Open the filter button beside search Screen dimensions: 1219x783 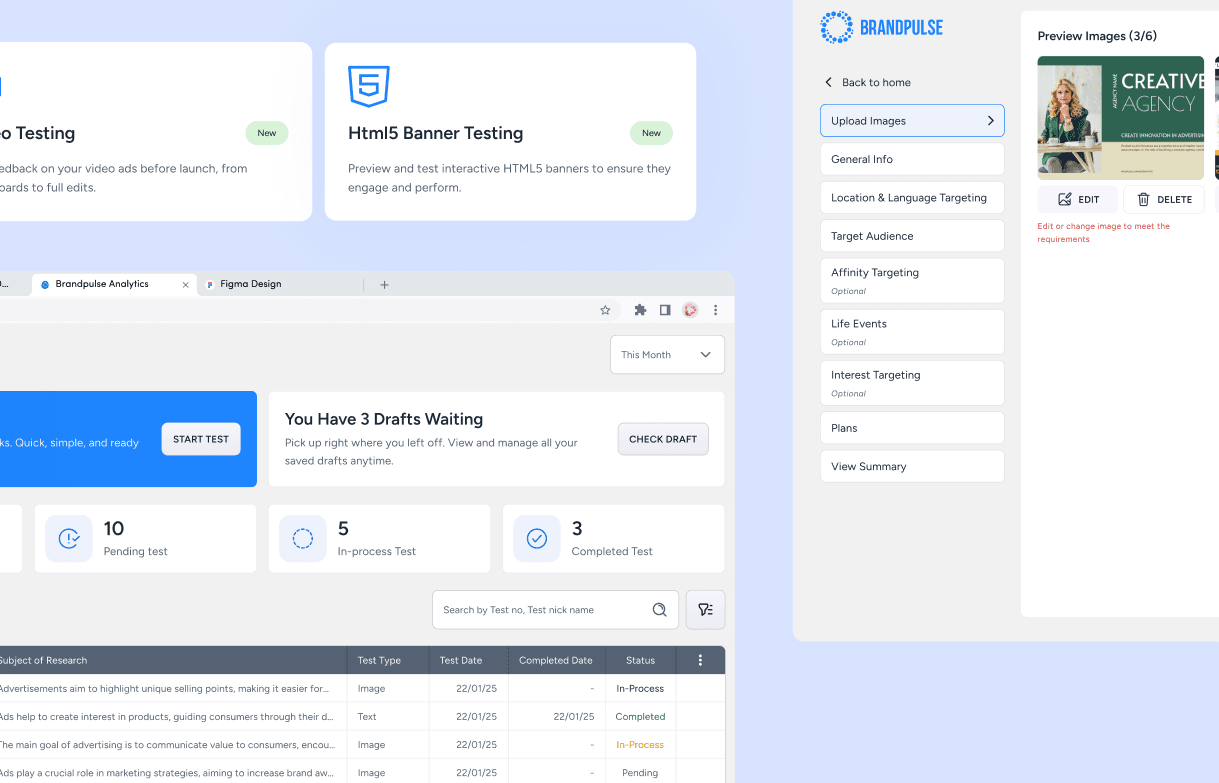tap(706, 610)
